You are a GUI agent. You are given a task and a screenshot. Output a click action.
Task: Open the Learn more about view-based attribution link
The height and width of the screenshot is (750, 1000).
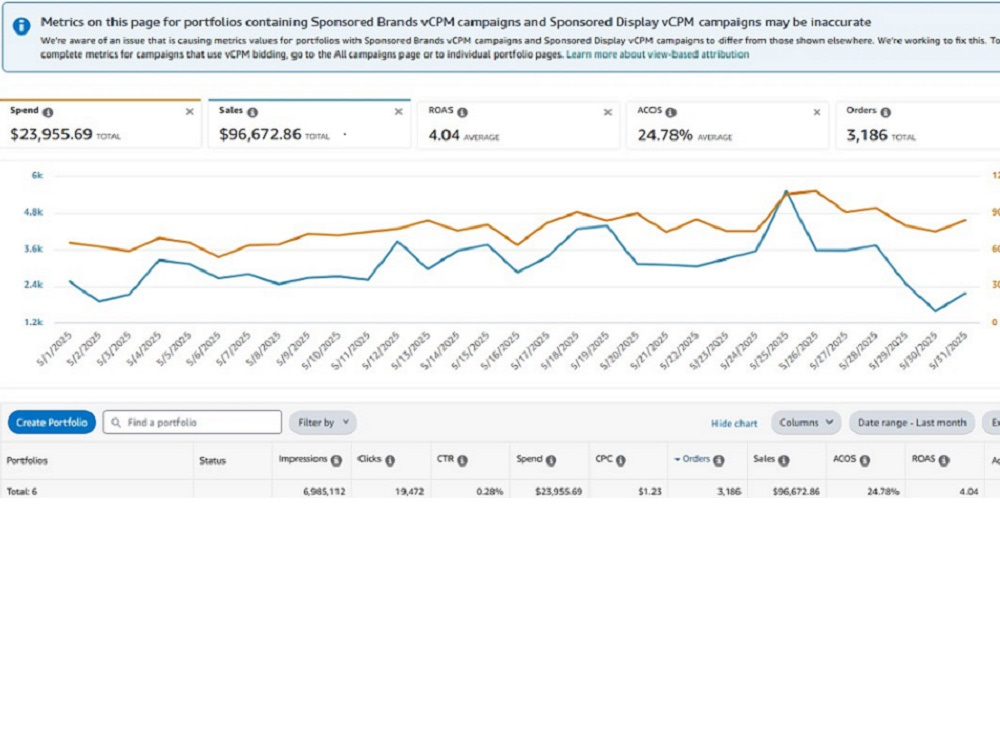tap(658, 54)
